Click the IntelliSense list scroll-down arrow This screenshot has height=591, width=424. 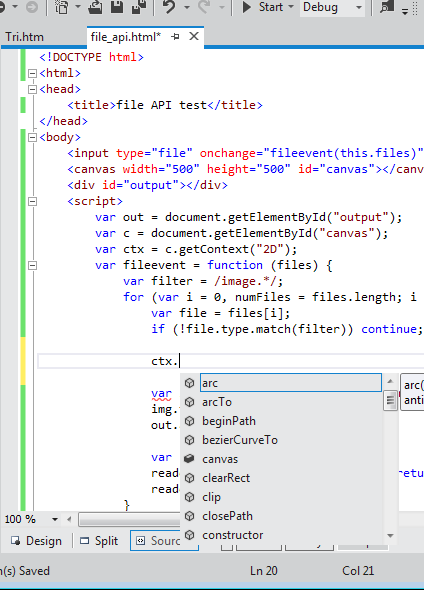coord(390,536)
